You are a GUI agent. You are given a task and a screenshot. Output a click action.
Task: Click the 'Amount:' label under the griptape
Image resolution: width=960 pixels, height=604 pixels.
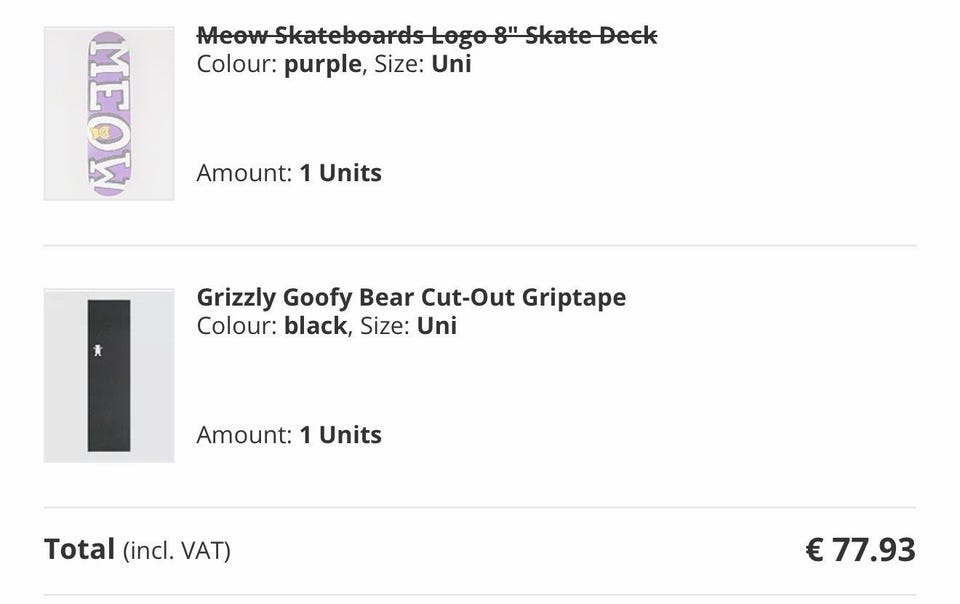tap(244, 435)
